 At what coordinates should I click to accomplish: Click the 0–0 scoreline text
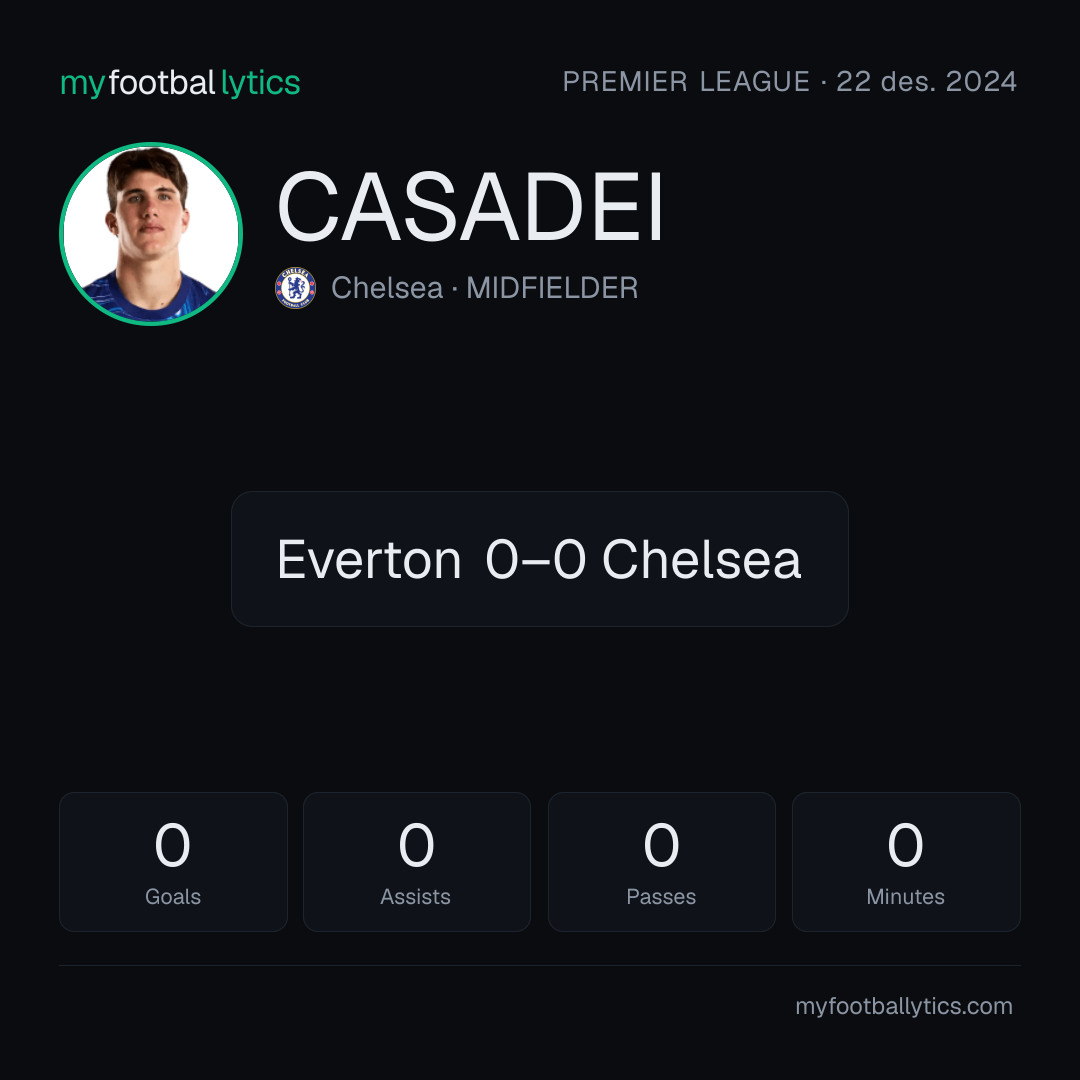point(536,559)
